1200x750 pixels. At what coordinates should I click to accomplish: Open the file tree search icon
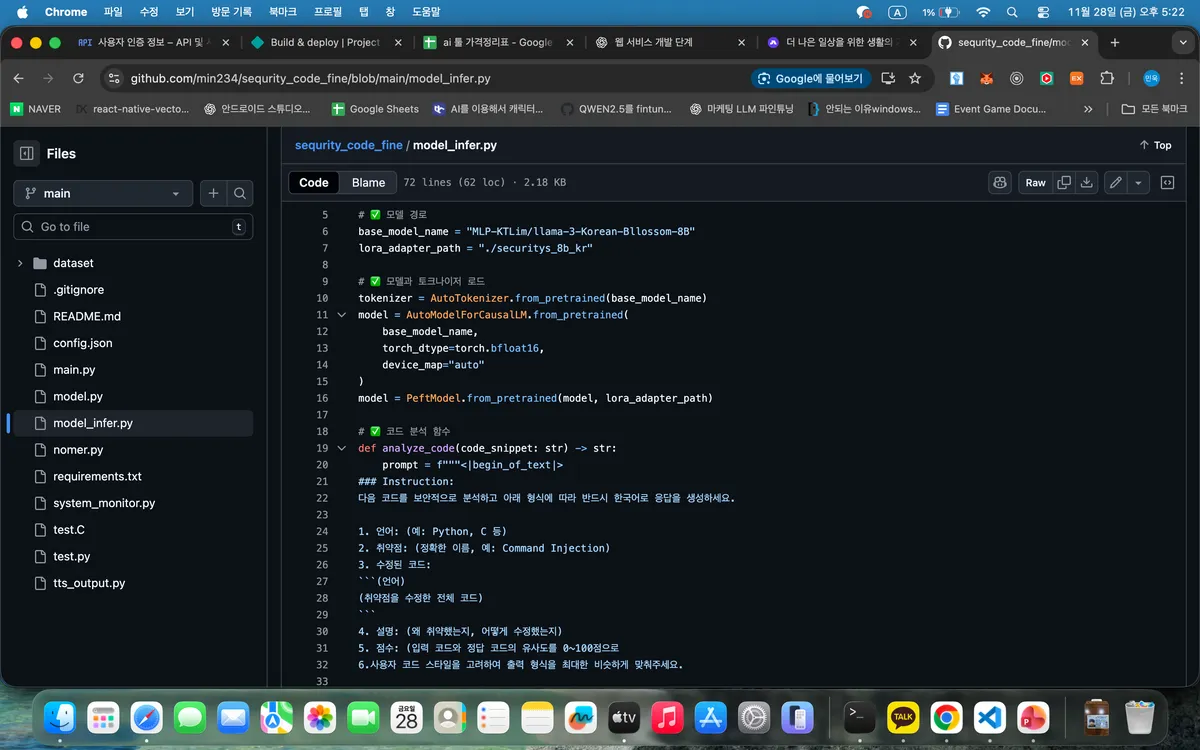pos(240,193)
